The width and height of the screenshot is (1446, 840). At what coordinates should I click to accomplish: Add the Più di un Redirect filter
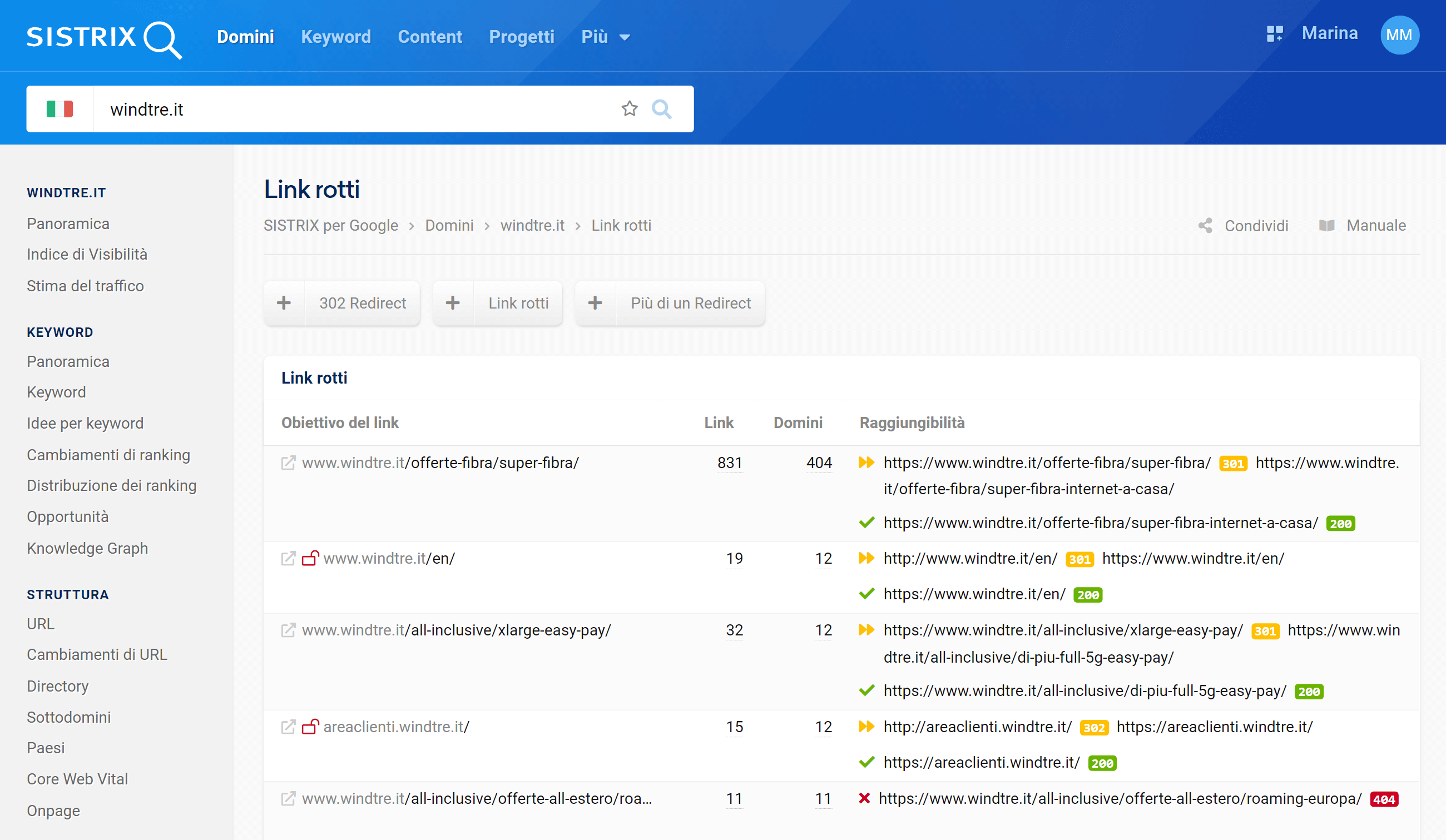pos(670,303)
